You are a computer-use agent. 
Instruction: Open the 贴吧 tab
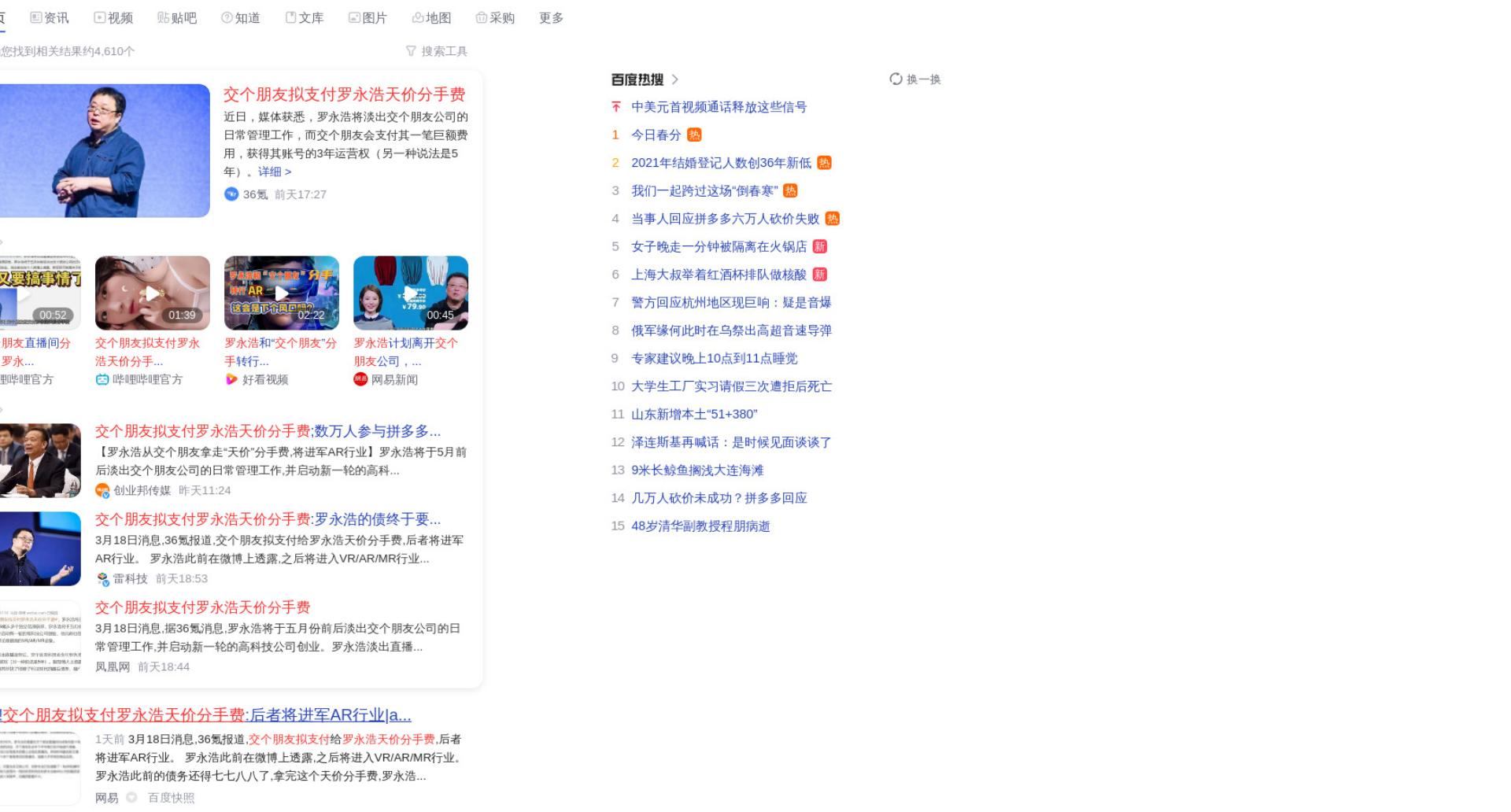coord(177,17)
